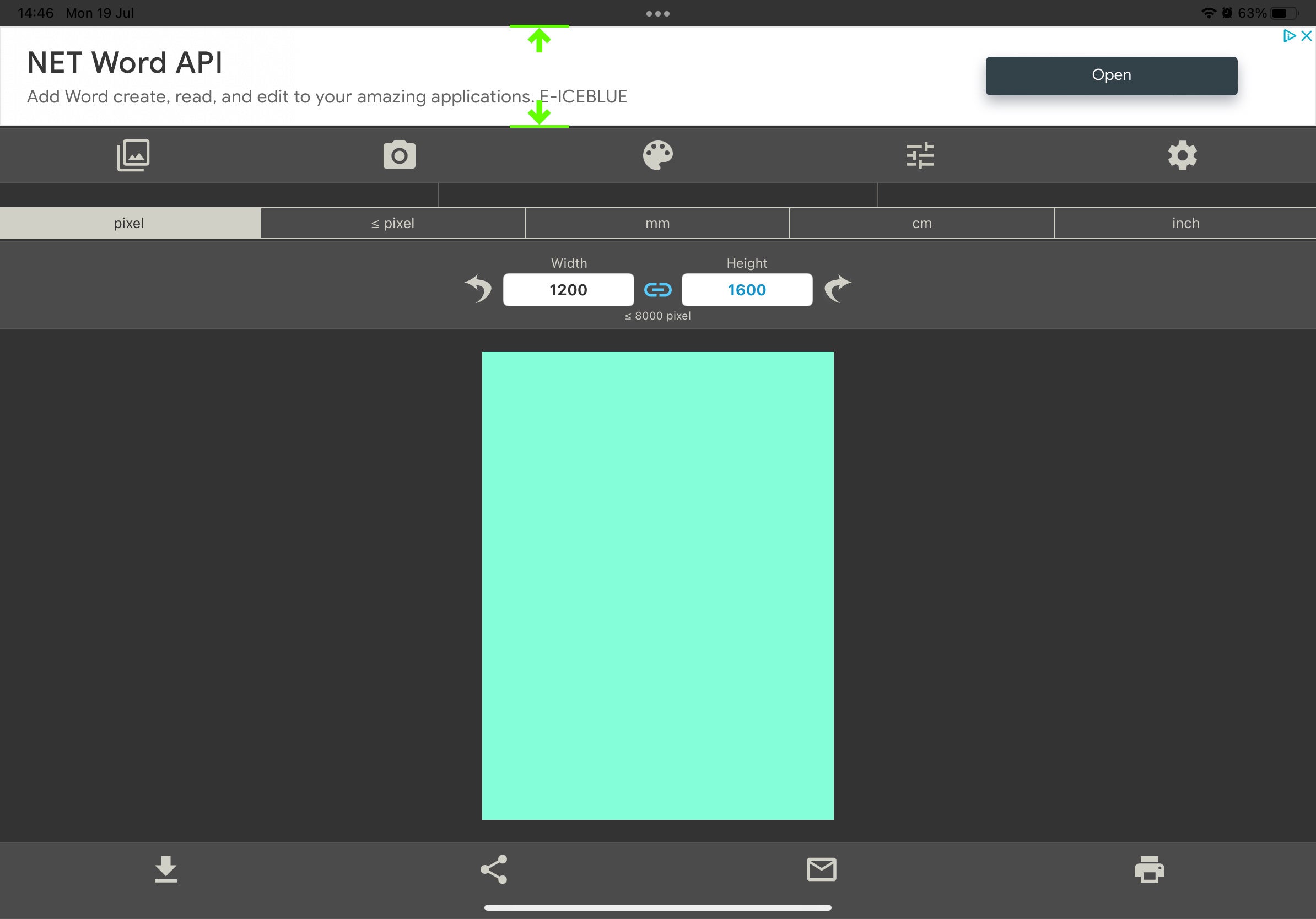Image resolution: width=1316 pixels, height=919 pixels.
Task: Toggle the aspect ratio link icon
Action: (x=658, y=290)
